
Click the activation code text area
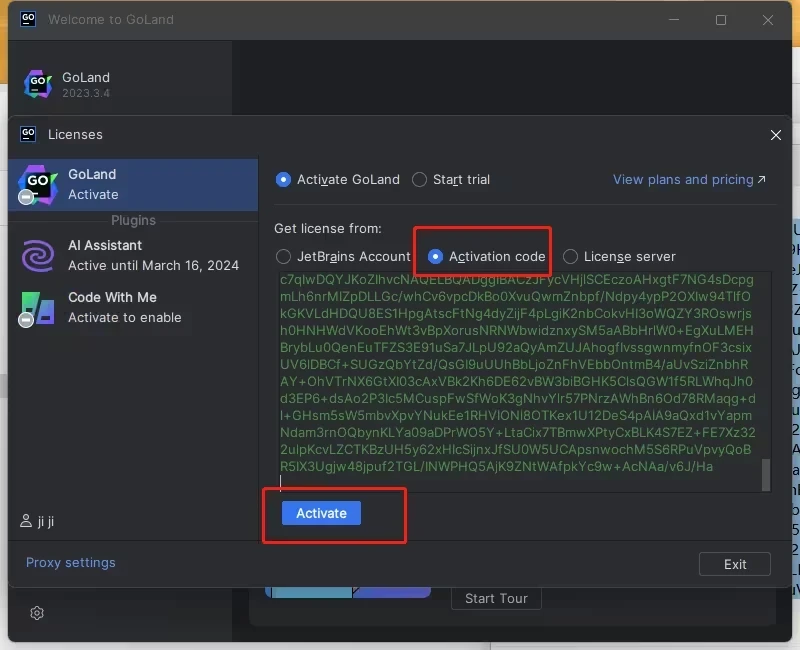(x=518, y=382)
